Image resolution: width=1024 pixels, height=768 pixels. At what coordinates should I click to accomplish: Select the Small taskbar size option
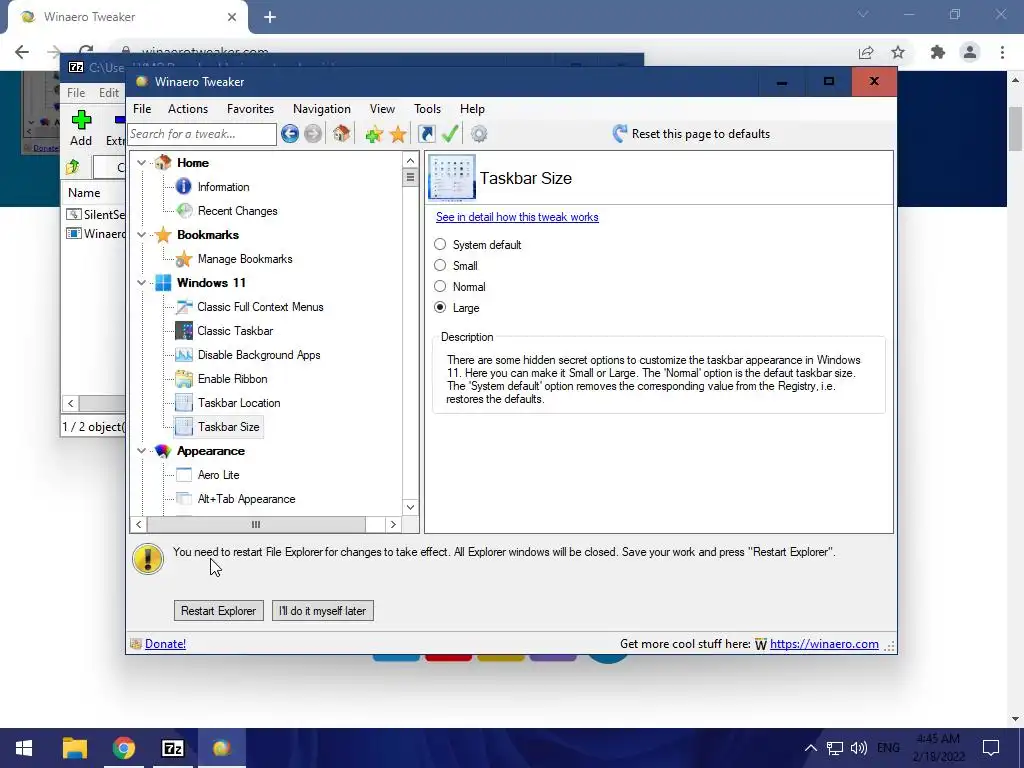[x=440, y=265]
